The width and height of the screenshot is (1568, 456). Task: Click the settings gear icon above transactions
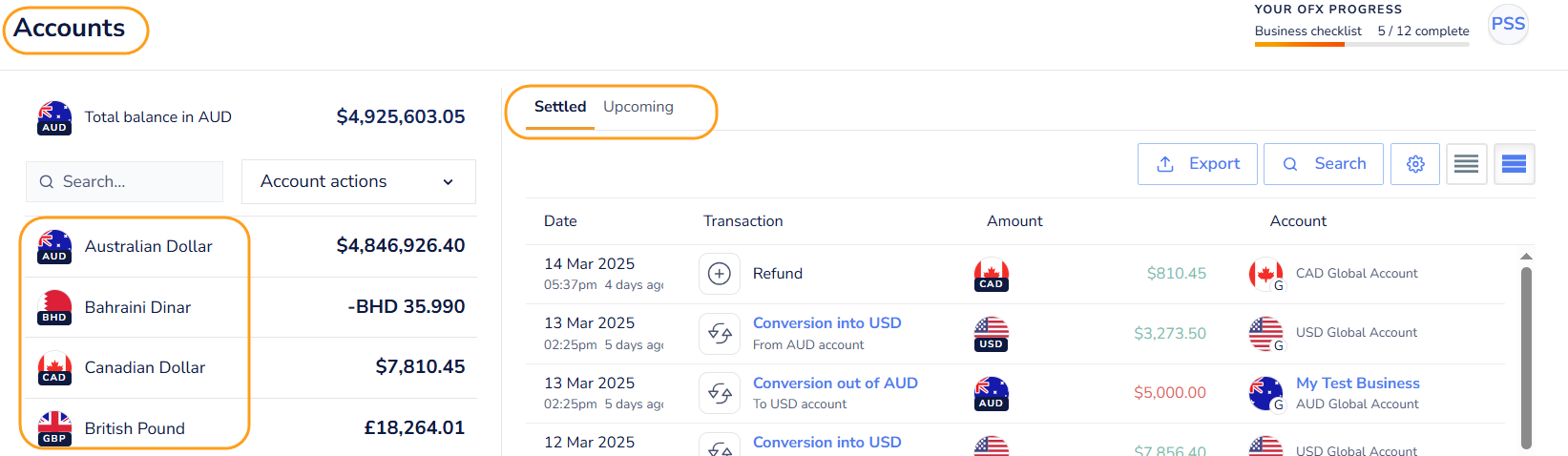[x=1415, y=164]
